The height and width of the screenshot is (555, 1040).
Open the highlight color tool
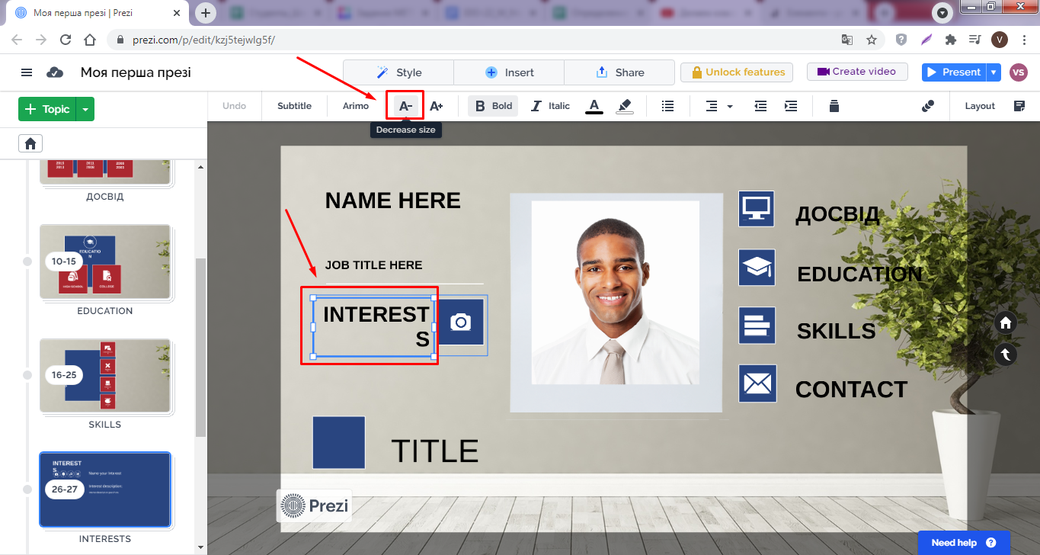click(x=624, y=105)
